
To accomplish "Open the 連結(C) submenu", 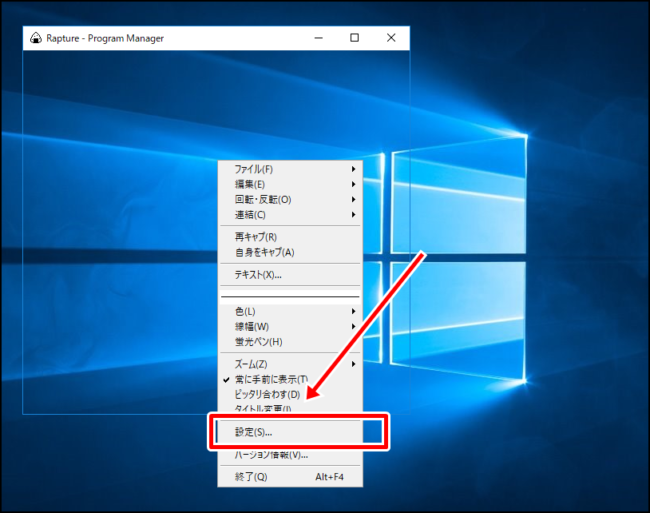I will point(290,215).
